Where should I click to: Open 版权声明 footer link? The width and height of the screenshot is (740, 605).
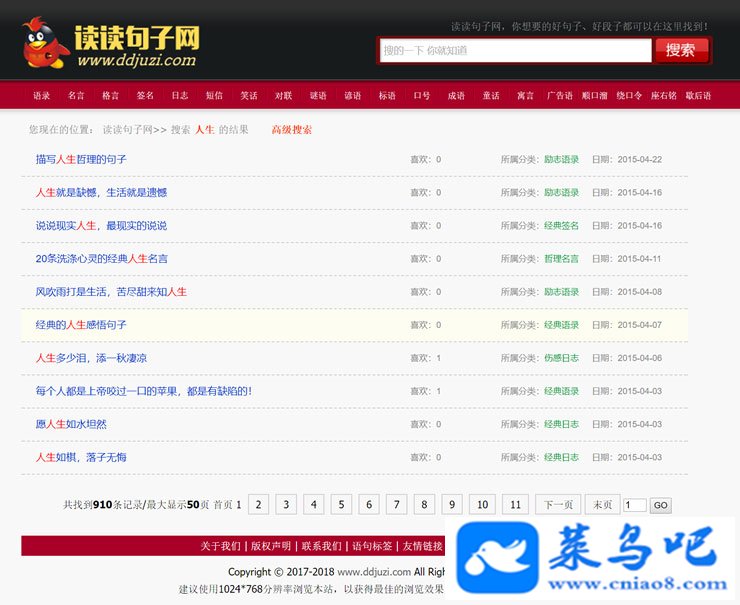coord(271,546)
